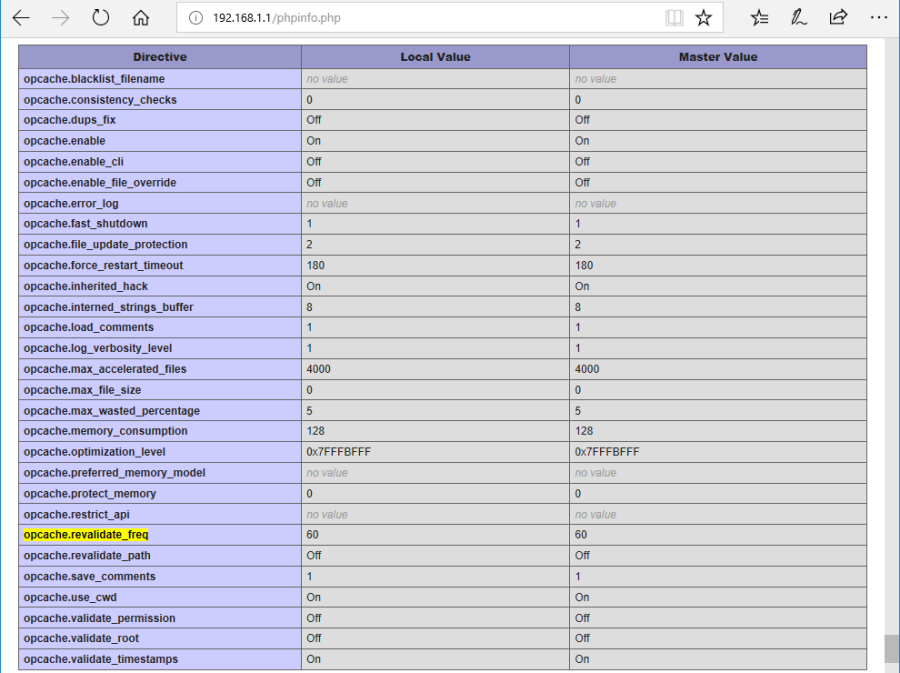Click the Master Value column header
Image resolution: width=900 pixels, height=673 pixels.
click(x=718, y=57)
